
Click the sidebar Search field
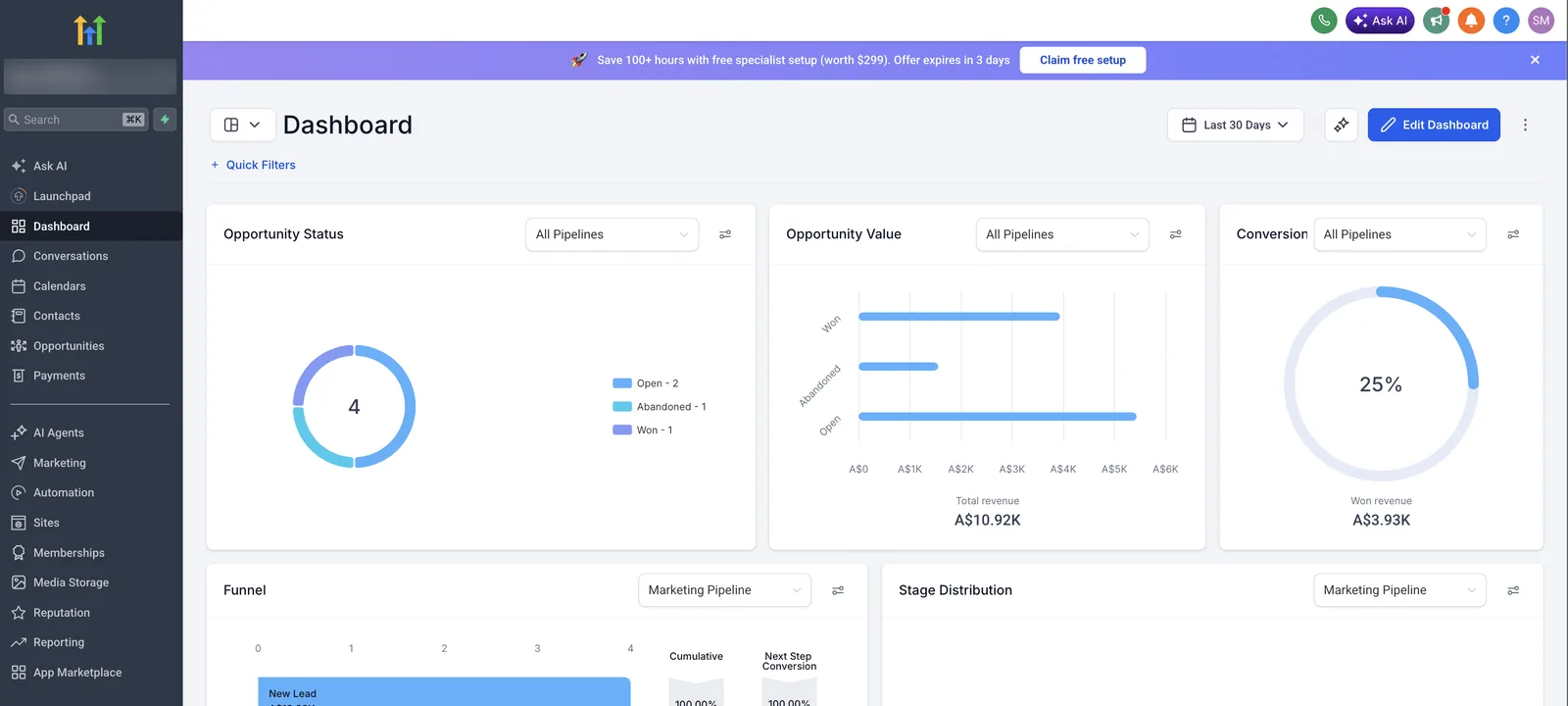(76, 120)
